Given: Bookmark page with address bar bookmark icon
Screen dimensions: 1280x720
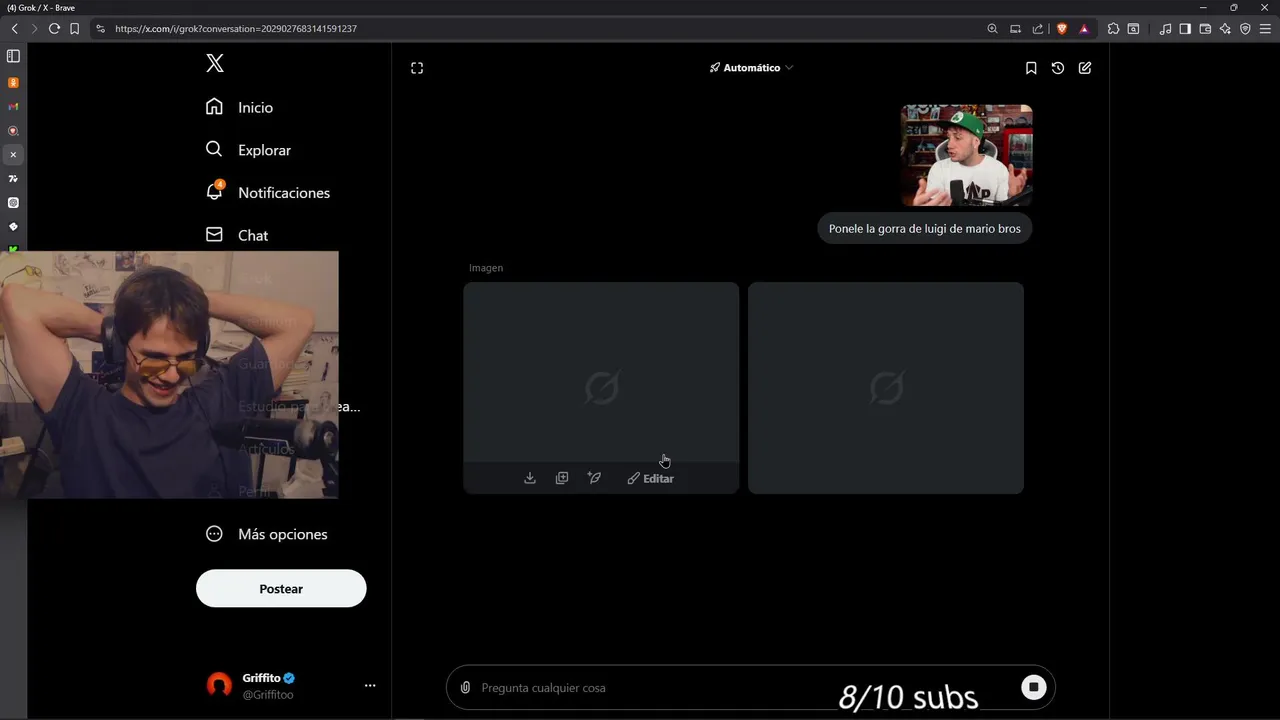Looking at the screenshot, I should click(x=74, y=29).
